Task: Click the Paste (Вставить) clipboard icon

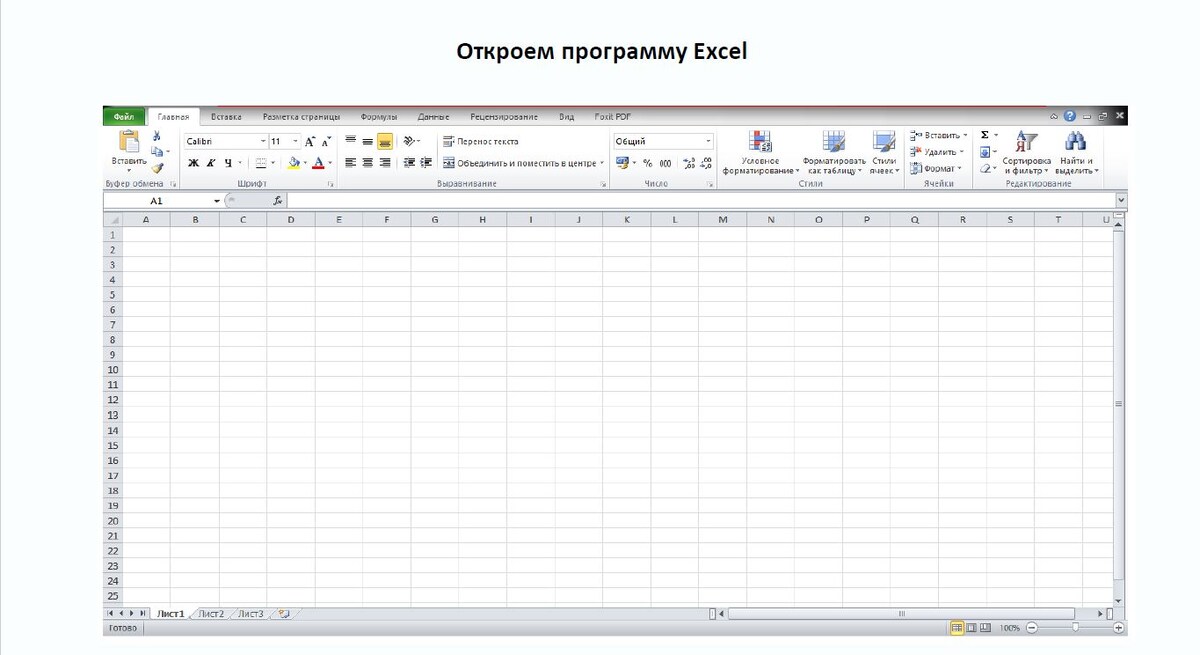Action: click(129, 142)
